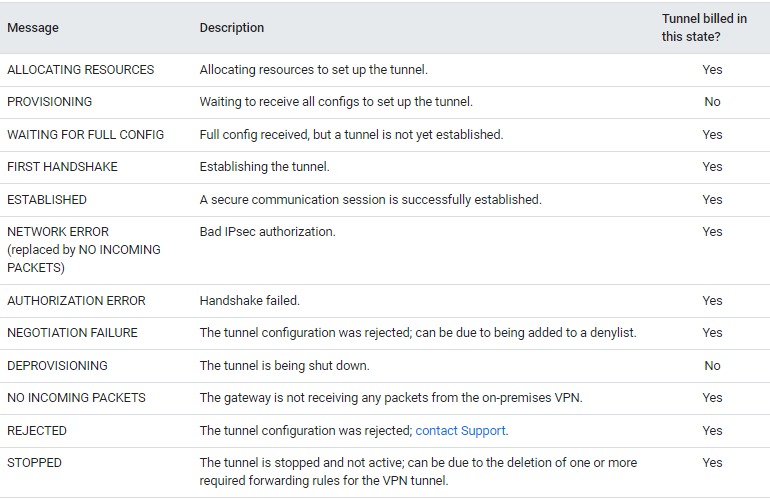
Task: Select the PROVISIONING message cell
Action: tap(50, 102)
